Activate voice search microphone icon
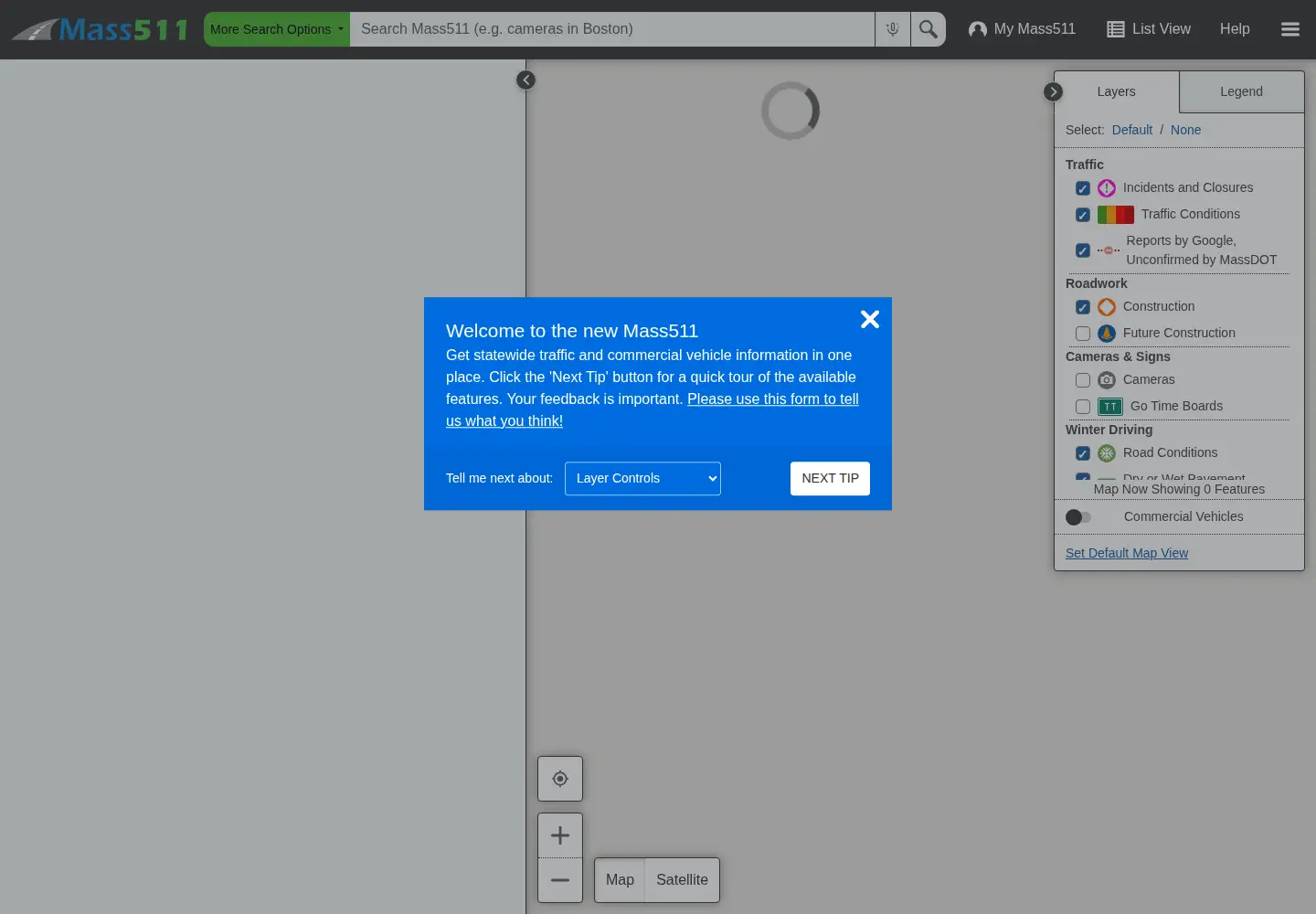This screenshot has width=1316, height=914. coord(893,29)
